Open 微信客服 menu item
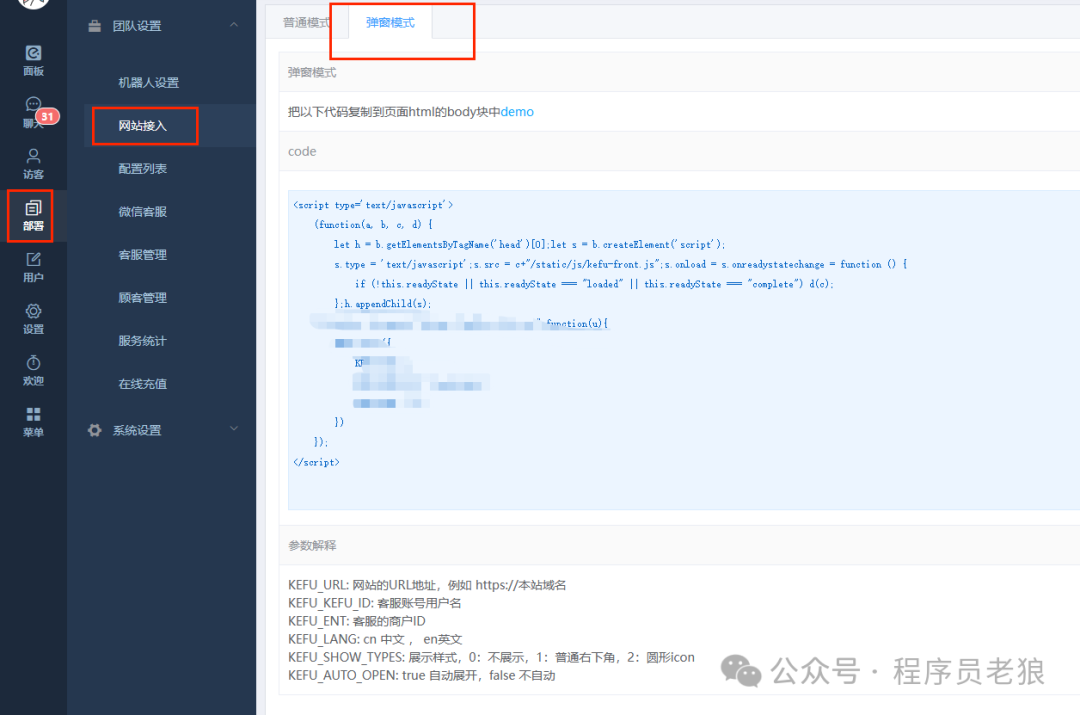 tap(143, 212)
